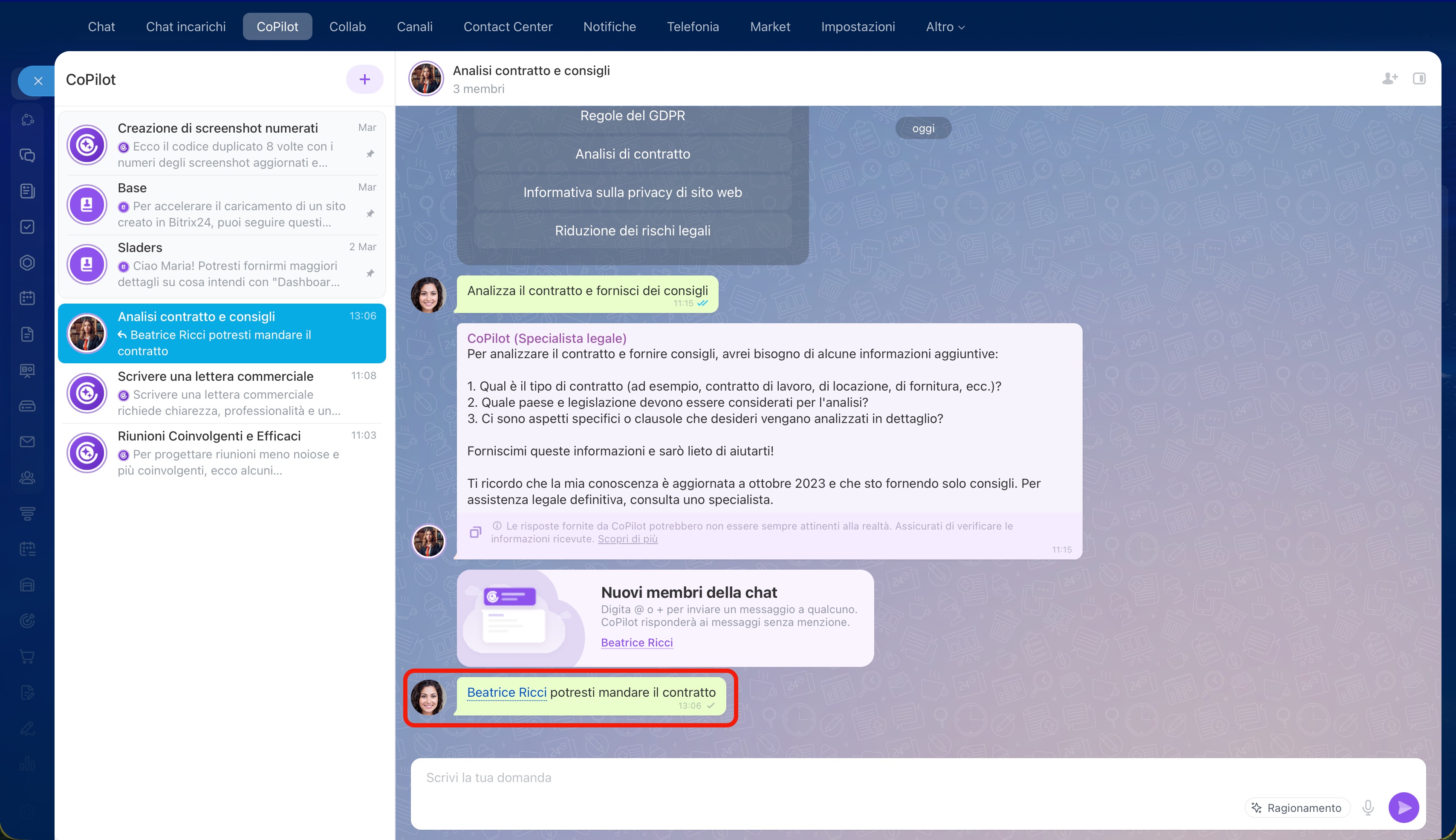Open Beatrice Ricci link in new members card

tap(637, 643)
